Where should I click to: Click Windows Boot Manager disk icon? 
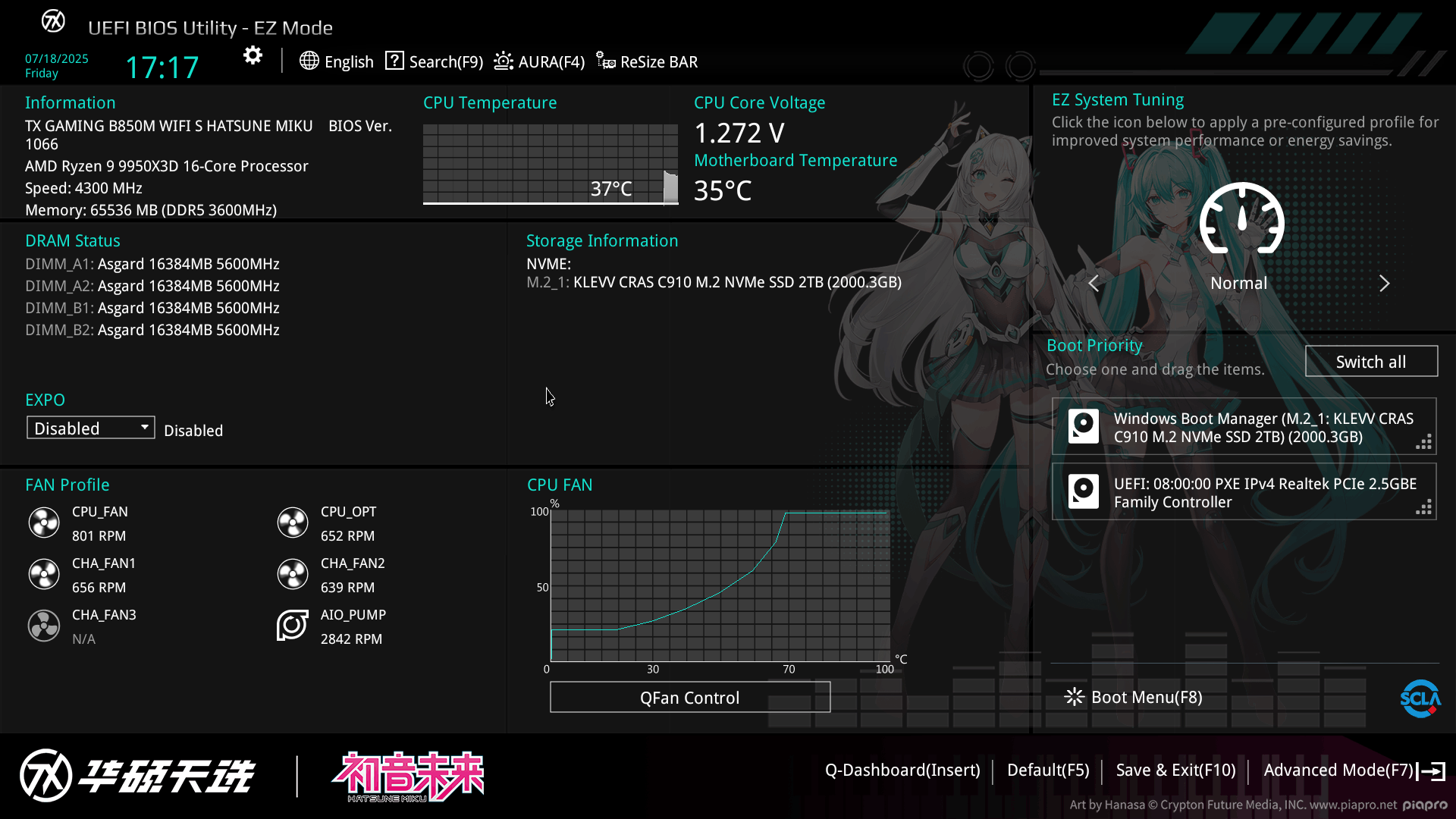1084,426
